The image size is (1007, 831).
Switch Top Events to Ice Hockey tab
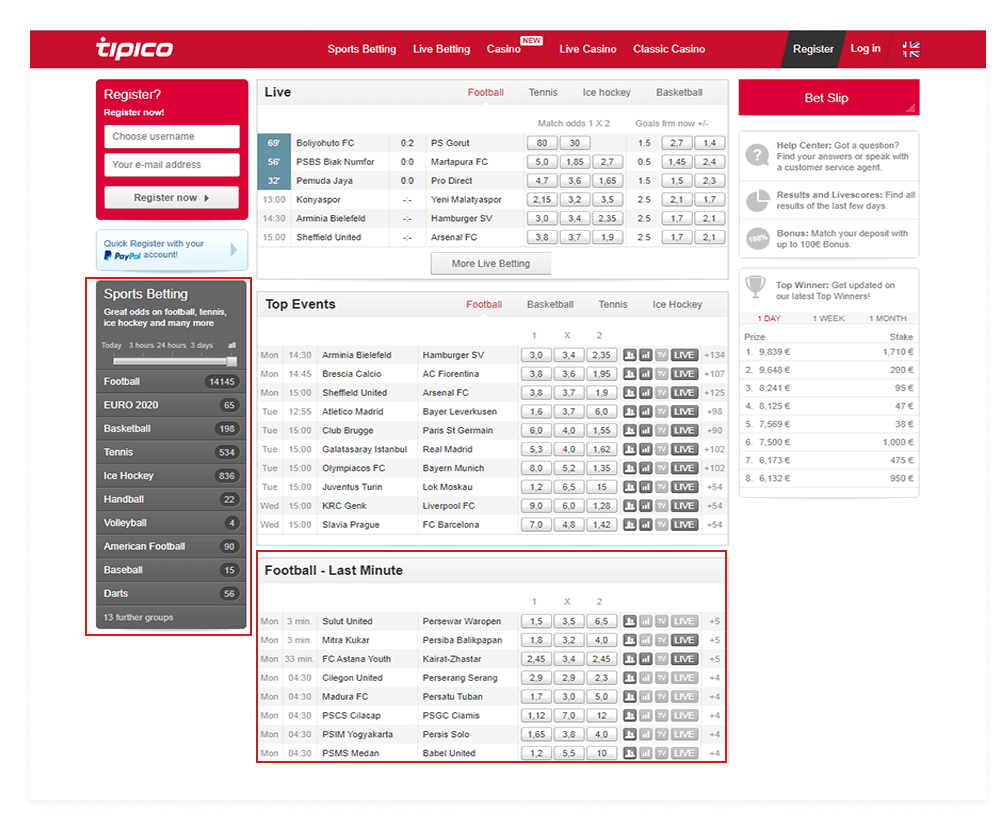tap(677, 304)
